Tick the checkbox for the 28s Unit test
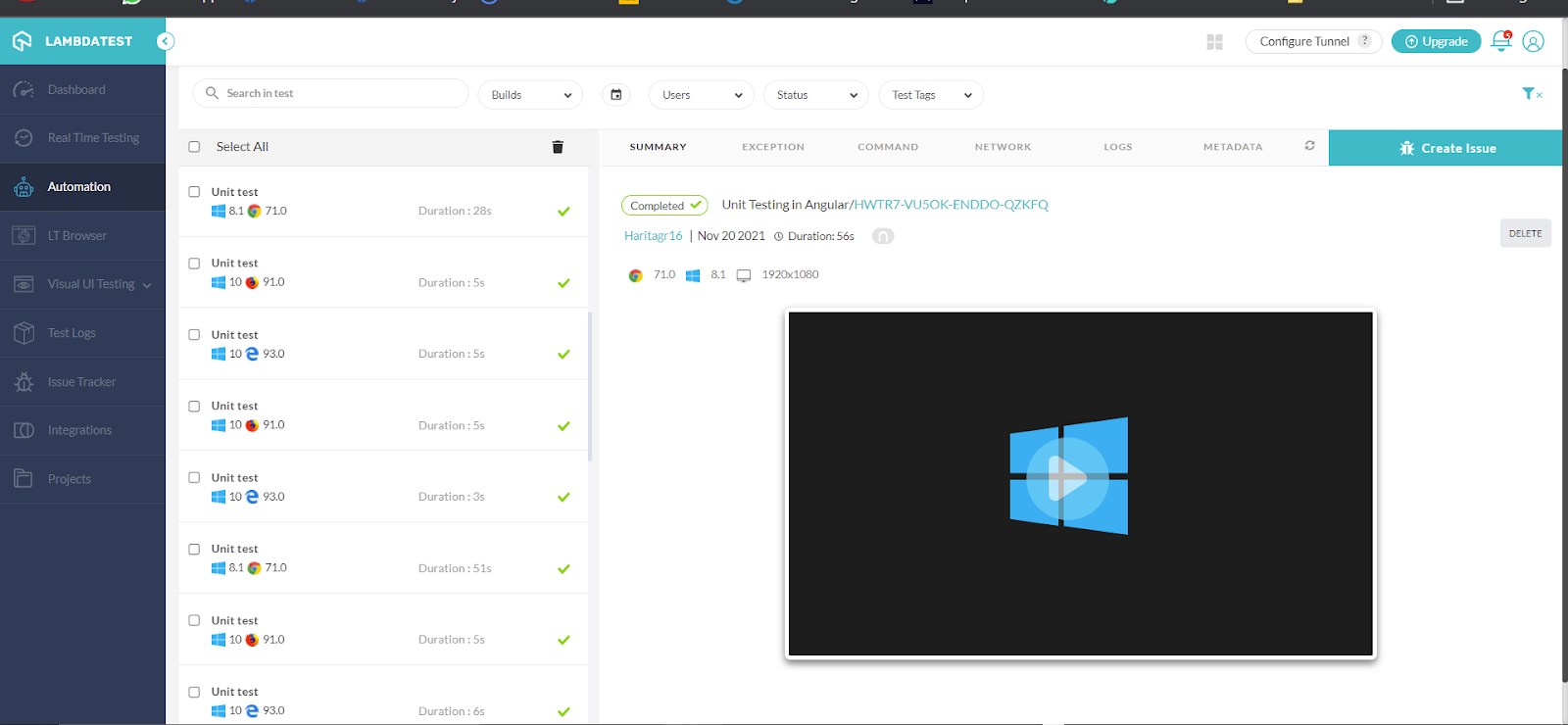 pyautogui.click(x=194, y=192)
